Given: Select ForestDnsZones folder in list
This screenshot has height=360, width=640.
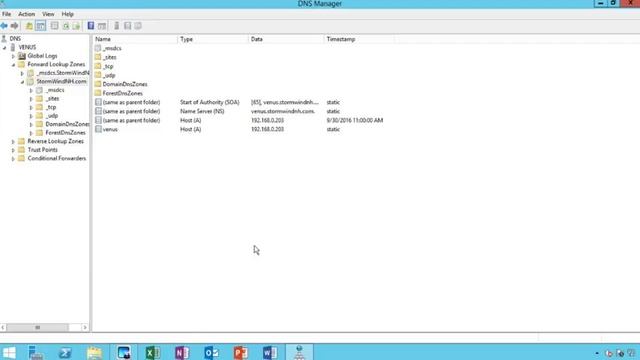Looking at the screenshot, I should coord(122,93).
